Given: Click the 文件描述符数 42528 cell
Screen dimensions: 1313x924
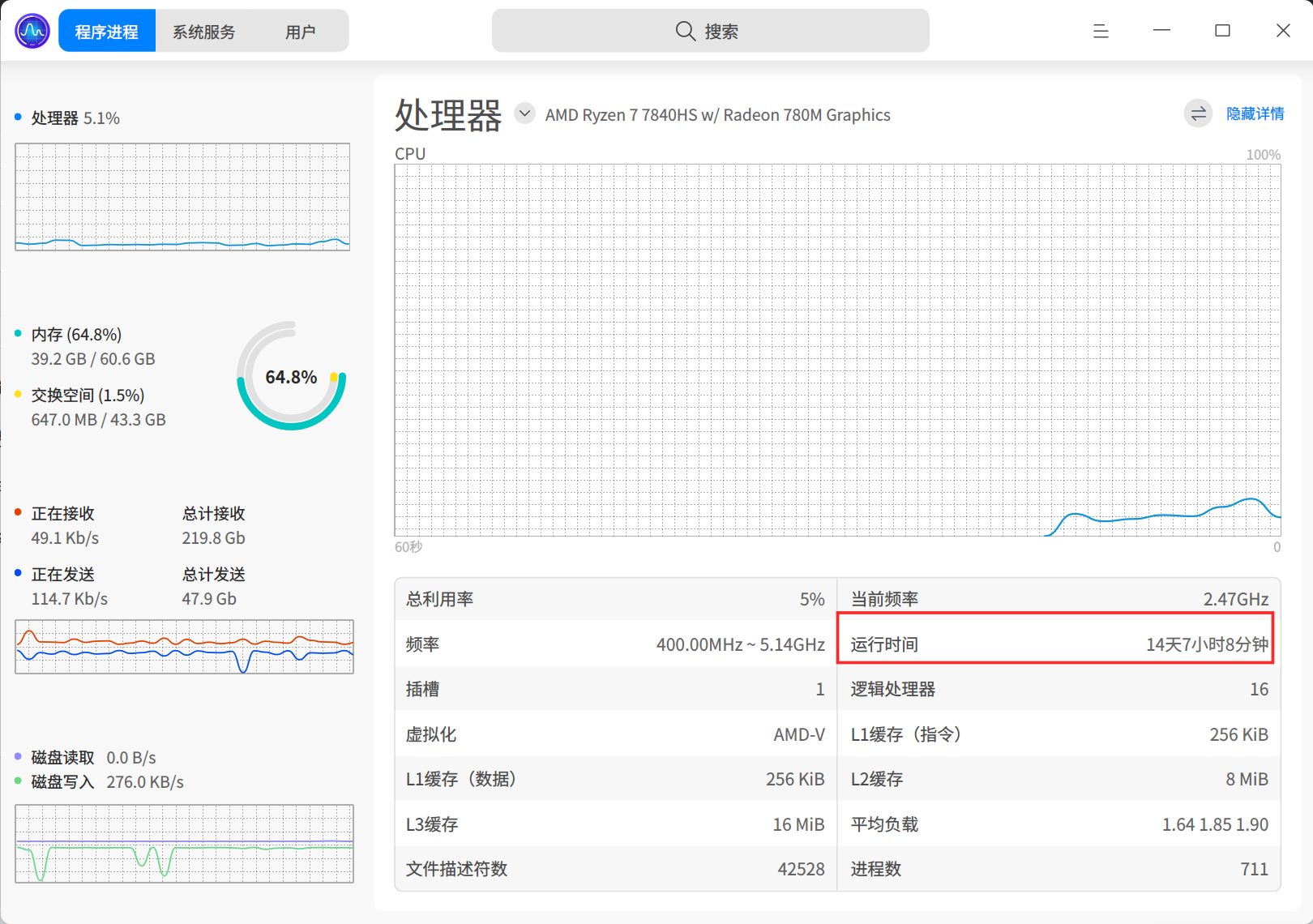Looking at the screenshot, I should (615, 869).
